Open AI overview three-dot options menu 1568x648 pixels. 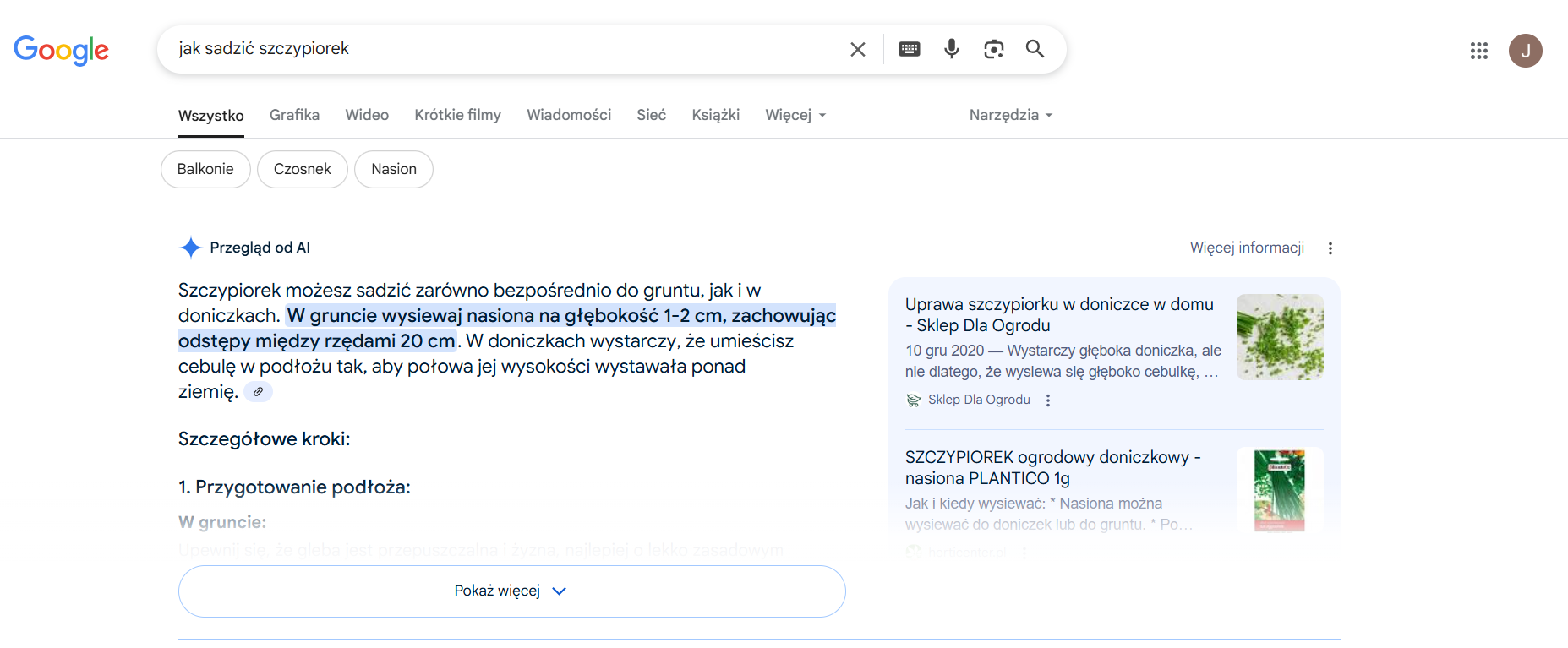[1330, 248]
